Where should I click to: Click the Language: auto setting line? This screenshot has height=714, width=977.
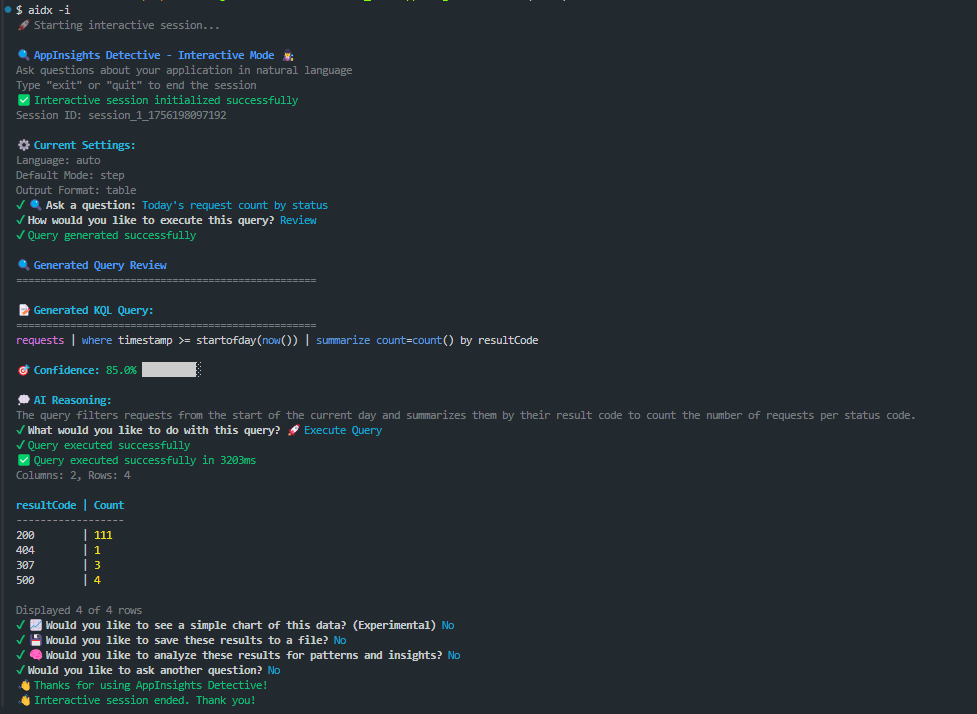point(58,160)
